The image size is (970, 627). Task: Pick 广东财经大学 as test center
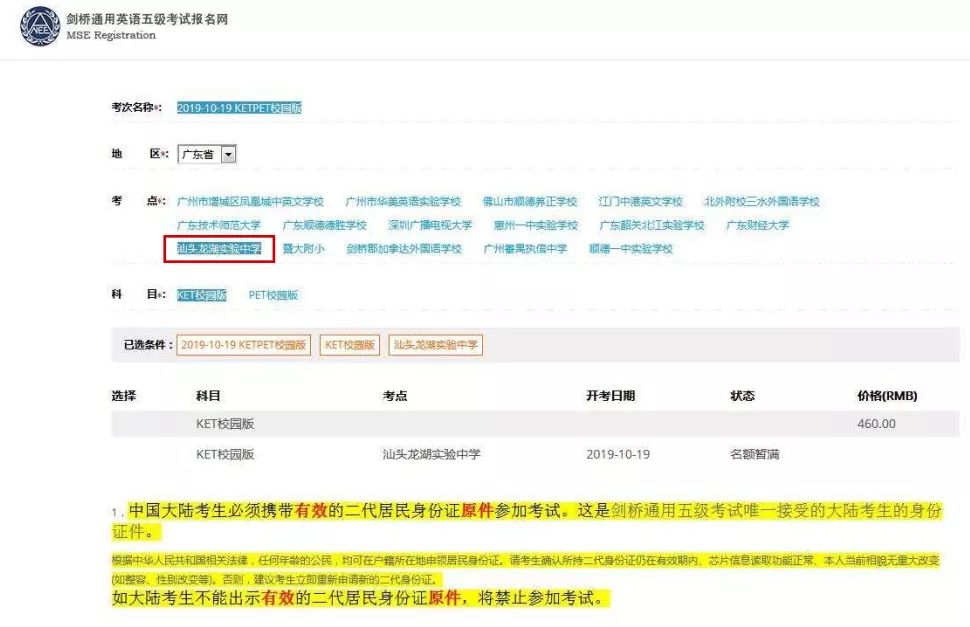758,225
